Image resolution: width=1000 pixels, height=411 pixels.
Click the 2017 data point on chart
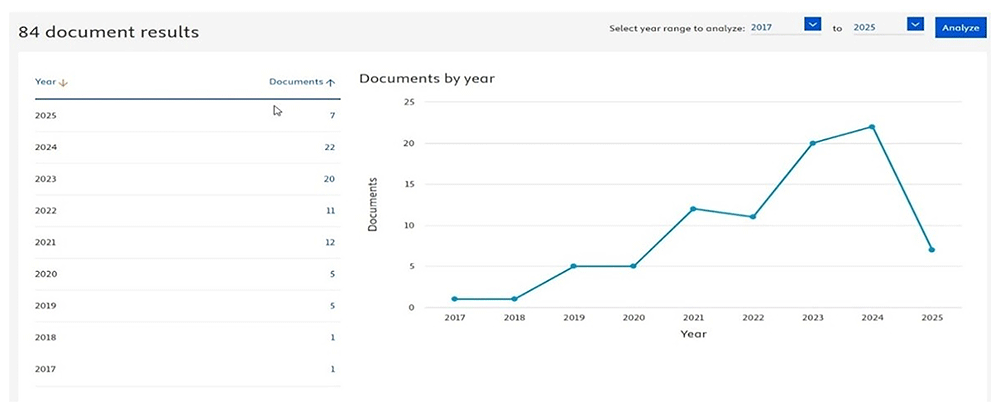click(x=454, y=299)
